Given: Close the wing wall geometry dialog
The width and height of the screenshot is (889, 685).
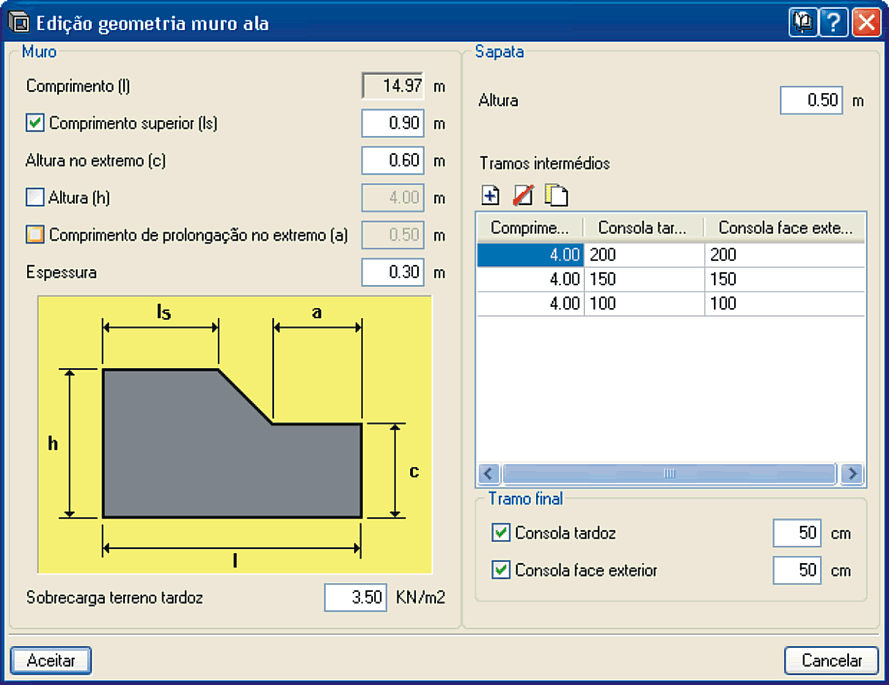Looking at the screenshot, I should click(865, 23).
